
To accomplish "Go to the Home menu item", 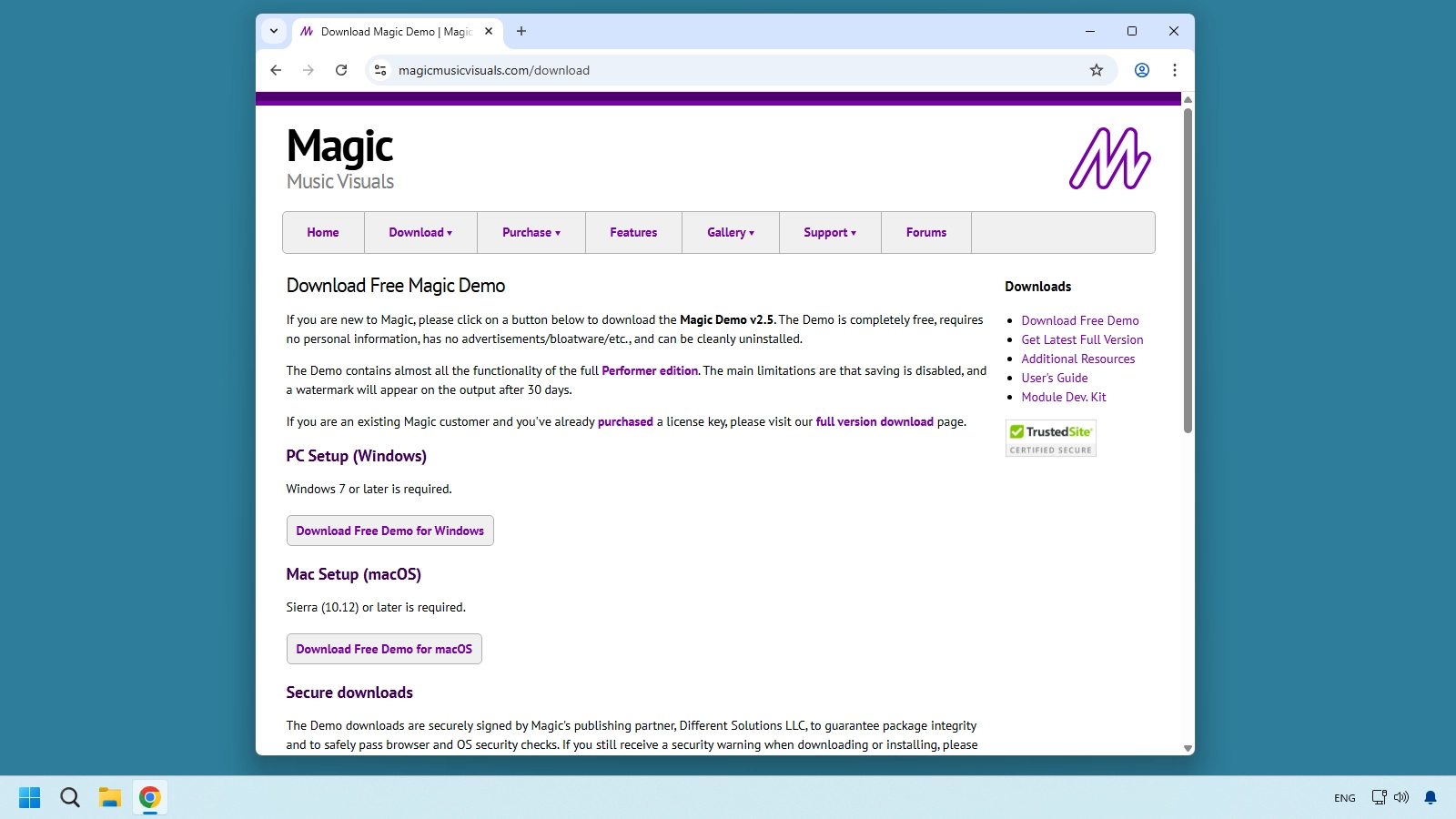I will [323, 233].
